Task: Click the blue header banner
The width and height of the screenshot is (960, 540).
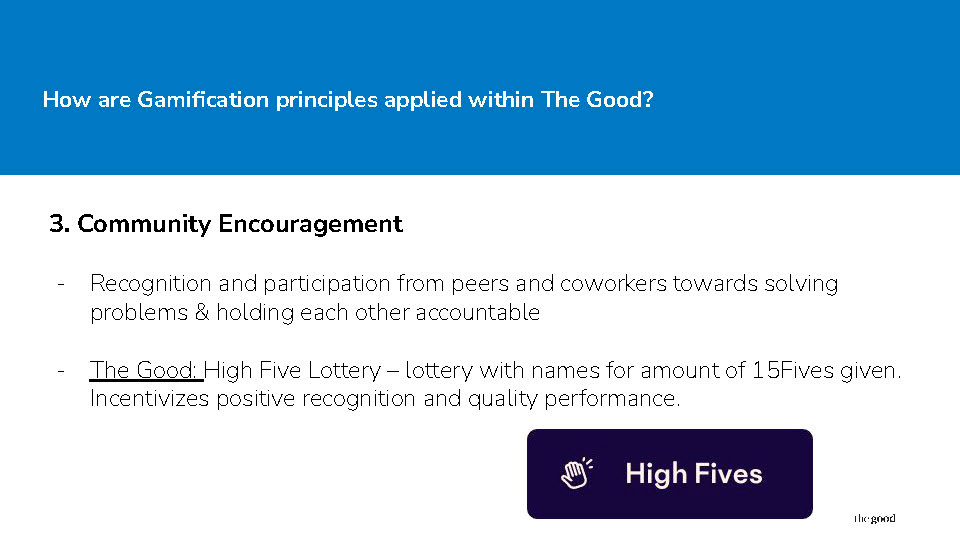Action: point(480,88)
